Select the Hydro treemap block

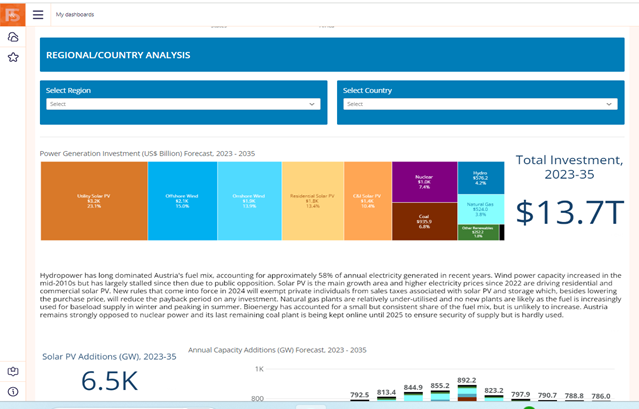(480, 178)
